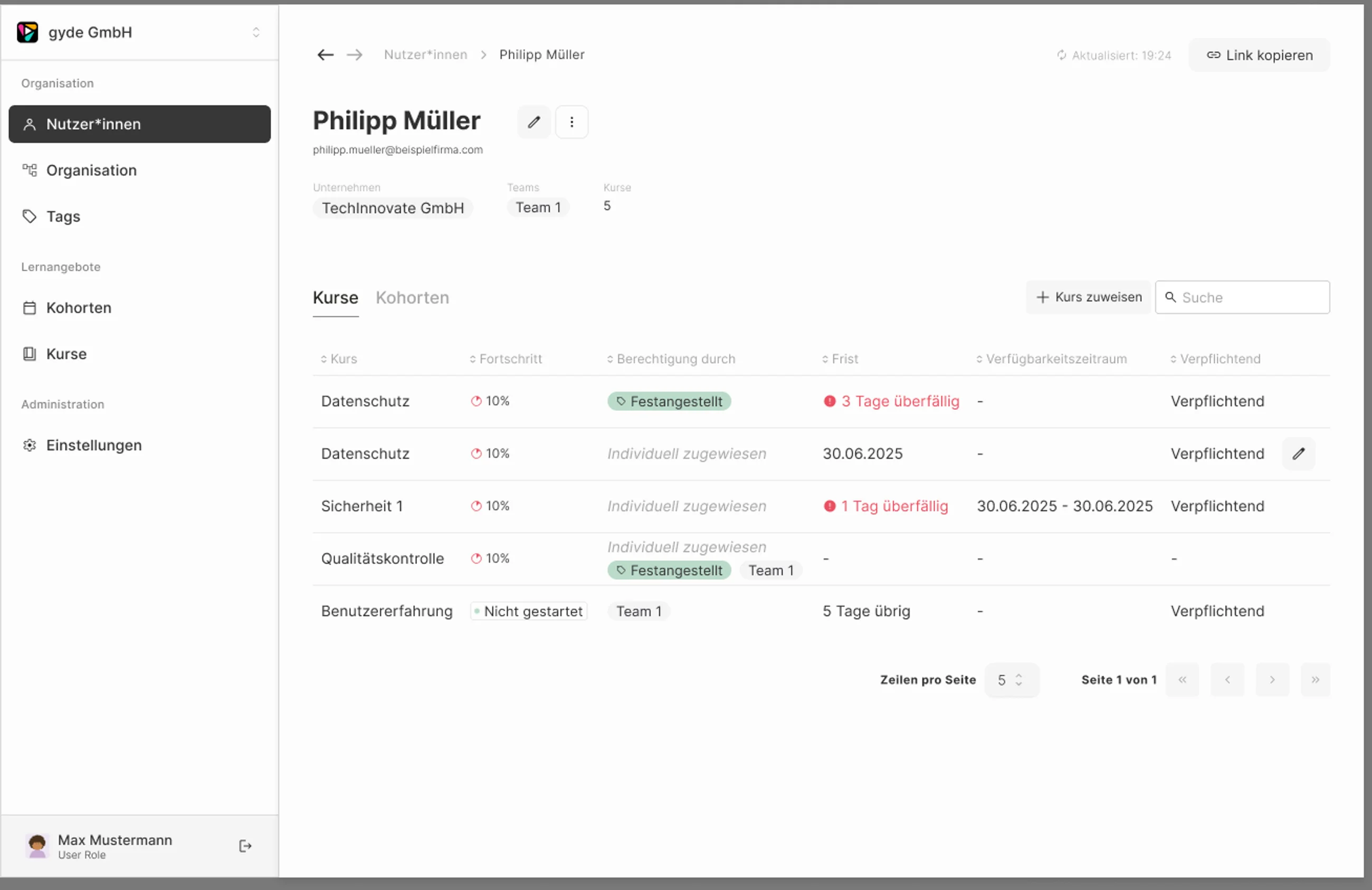
Task: Copy link with Link kopieren button
Action: coord(1260,55)
